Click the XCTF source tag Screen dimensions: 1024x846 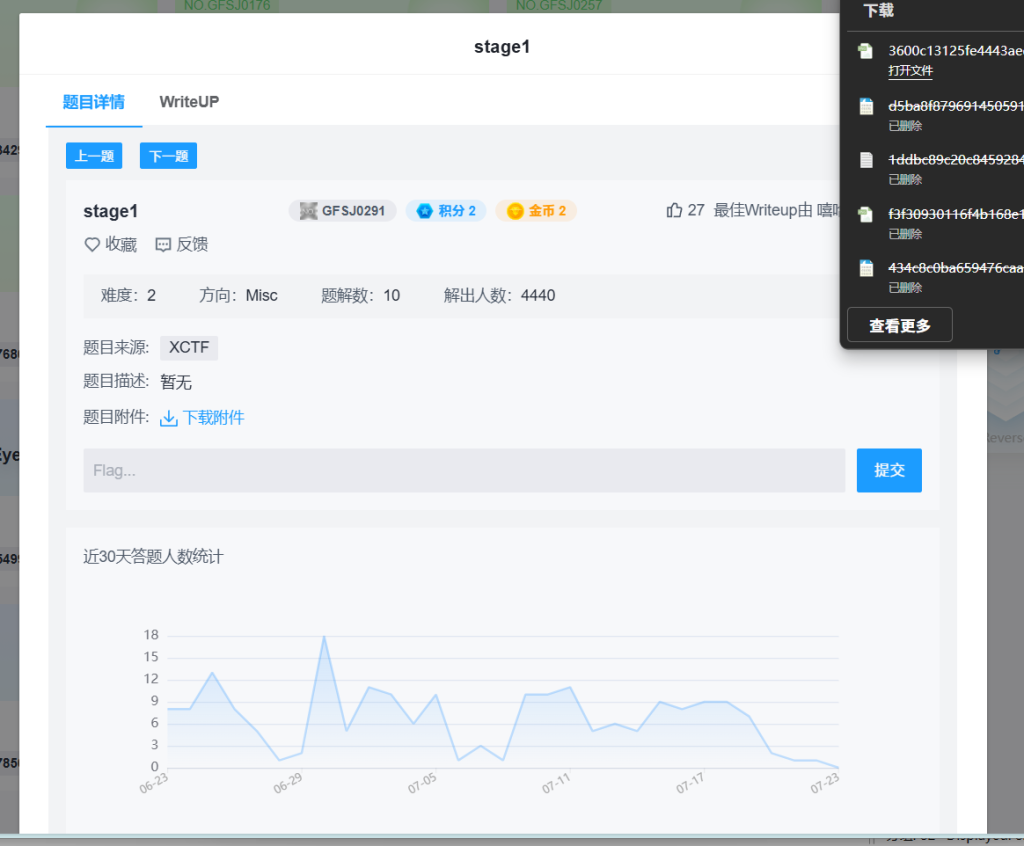click(189, 348)
